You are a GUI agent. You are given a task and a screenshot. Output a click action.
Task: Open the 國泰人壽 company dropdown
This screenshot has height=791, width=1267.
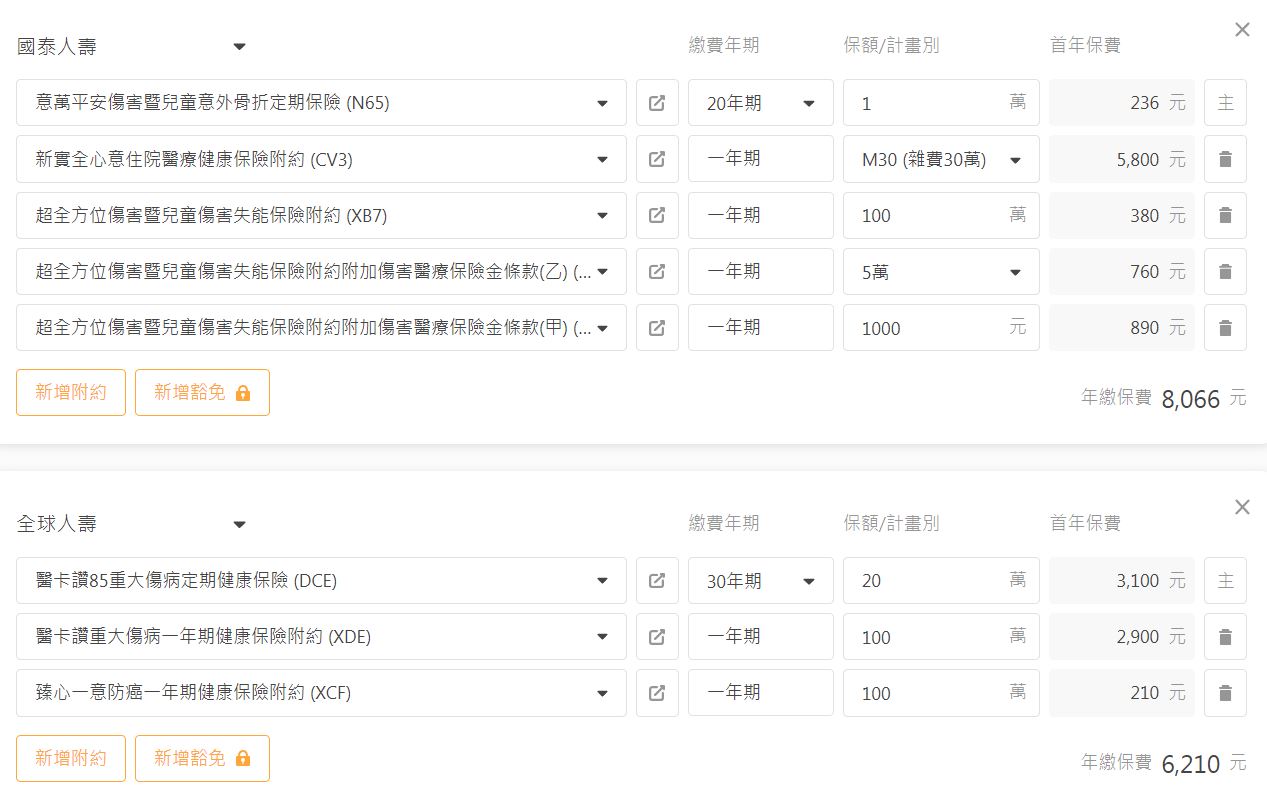132,46
